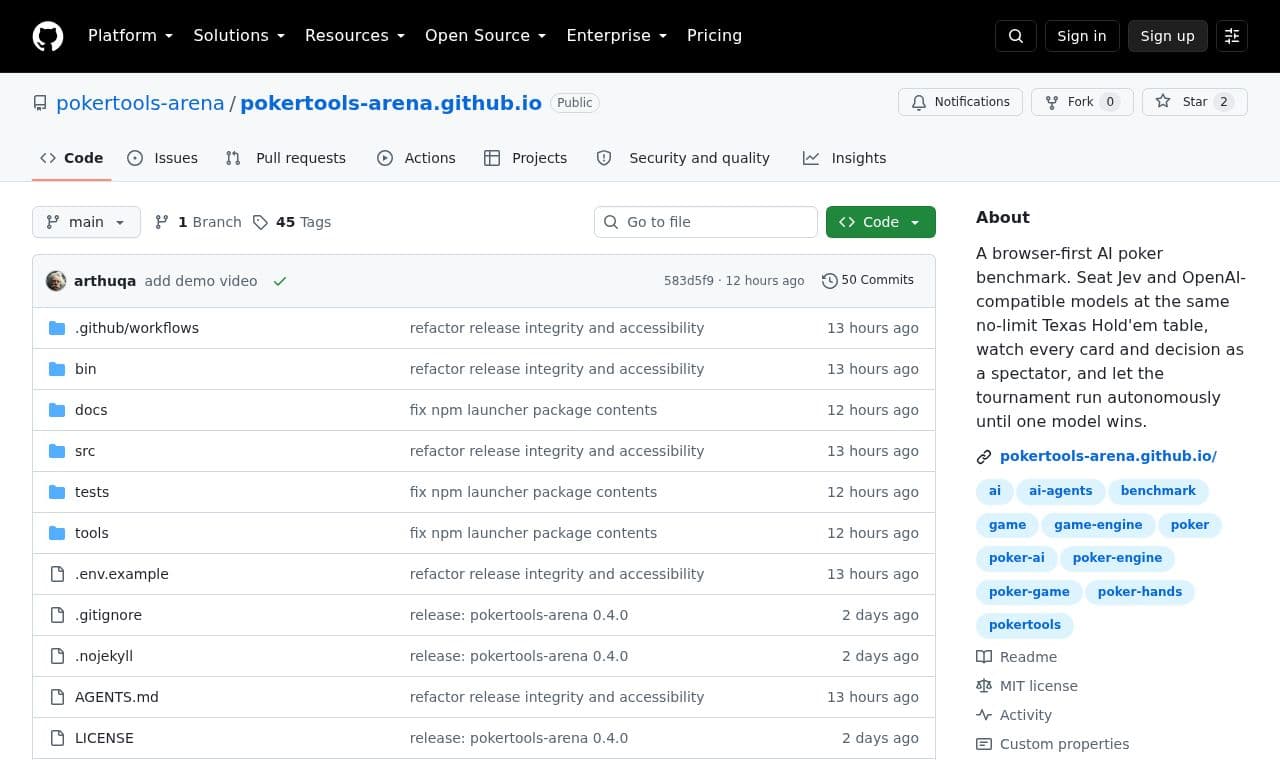Screen dimensions: 1280x760
Task: Click the Sign up button
Action: coord(1168,36)
